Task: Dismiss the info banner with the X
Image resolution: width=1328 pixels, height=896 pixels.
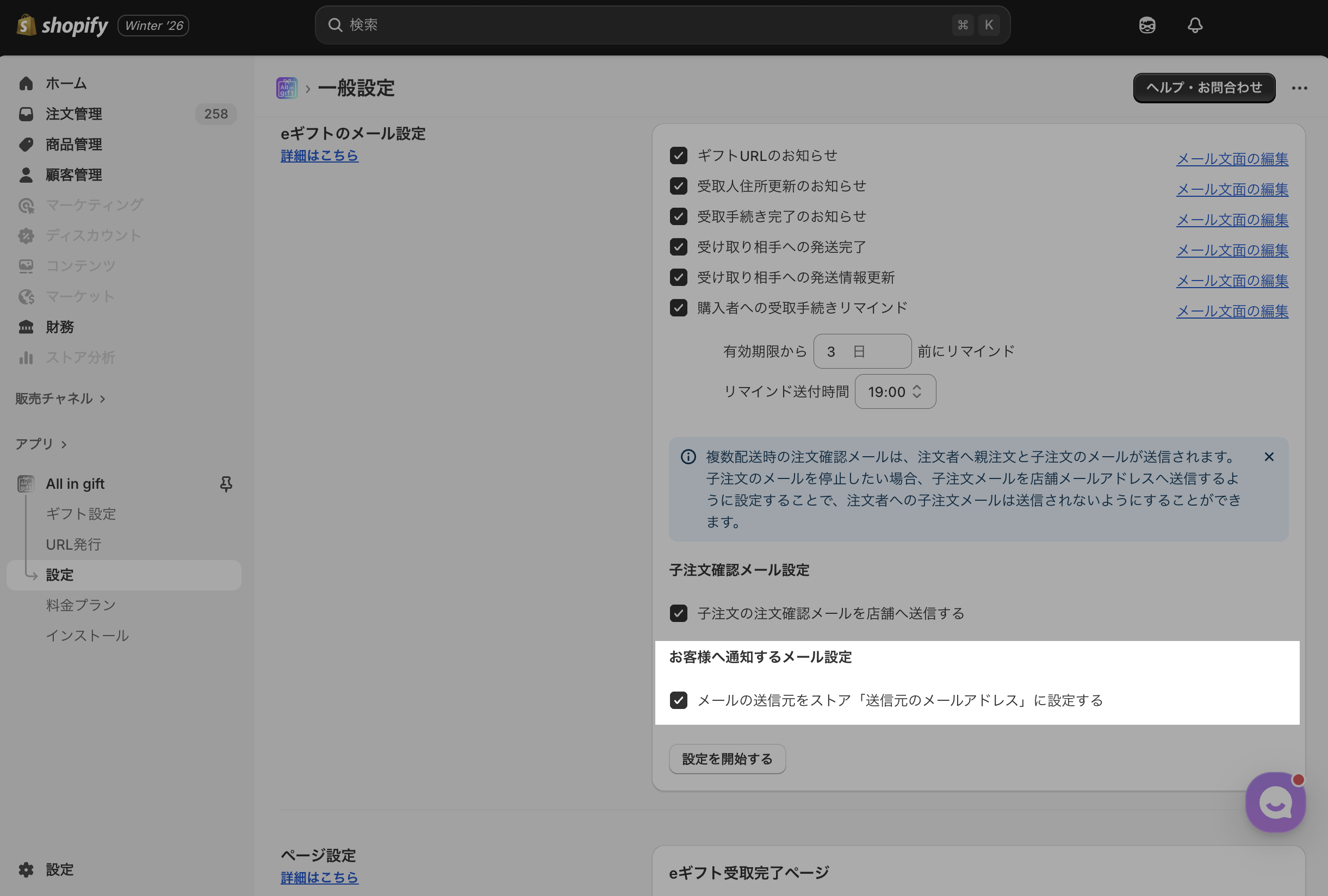Action: (1269, 457)
